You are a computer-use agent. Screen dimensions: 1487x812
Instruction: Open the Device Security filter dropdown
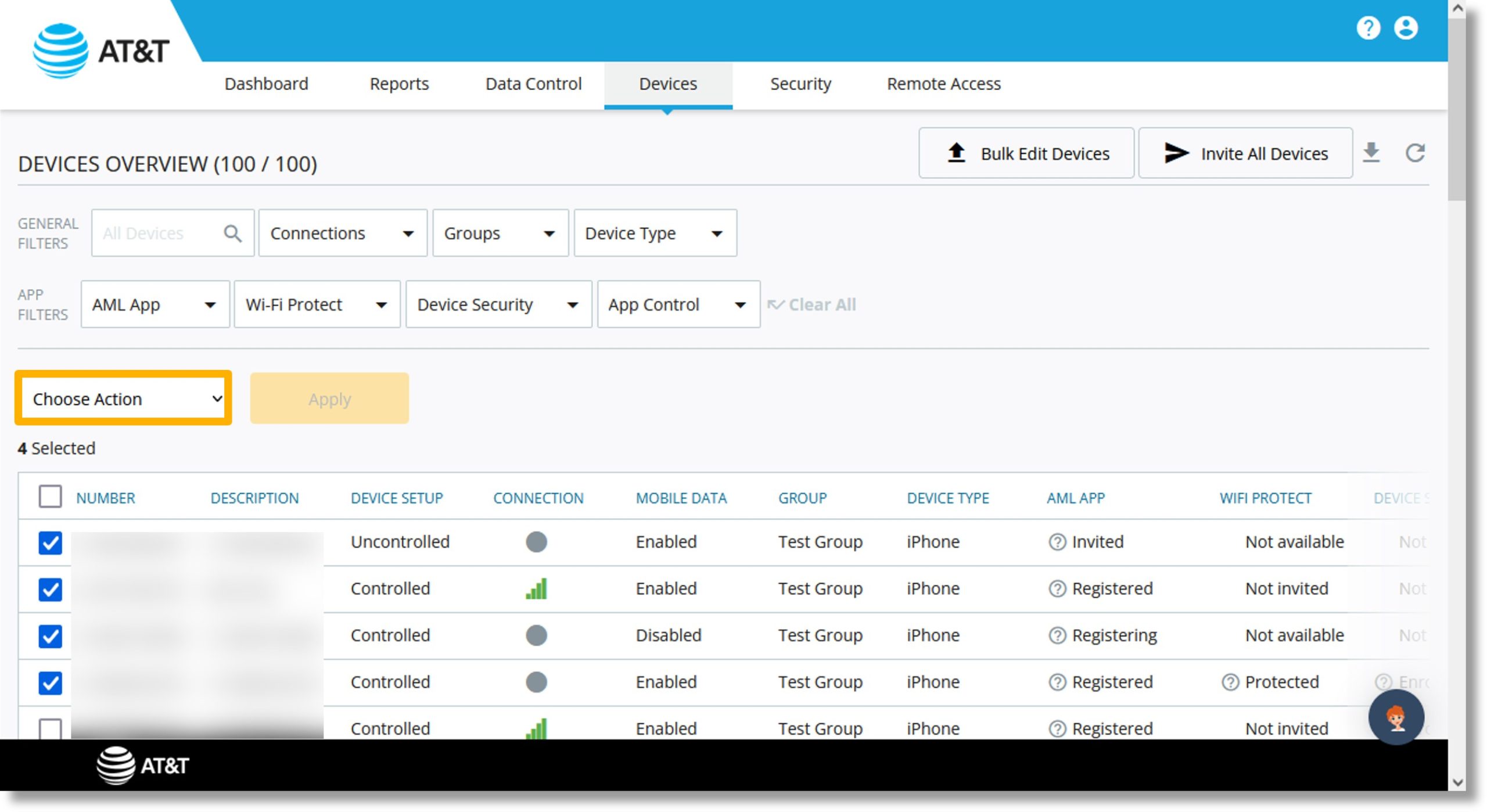498,304
